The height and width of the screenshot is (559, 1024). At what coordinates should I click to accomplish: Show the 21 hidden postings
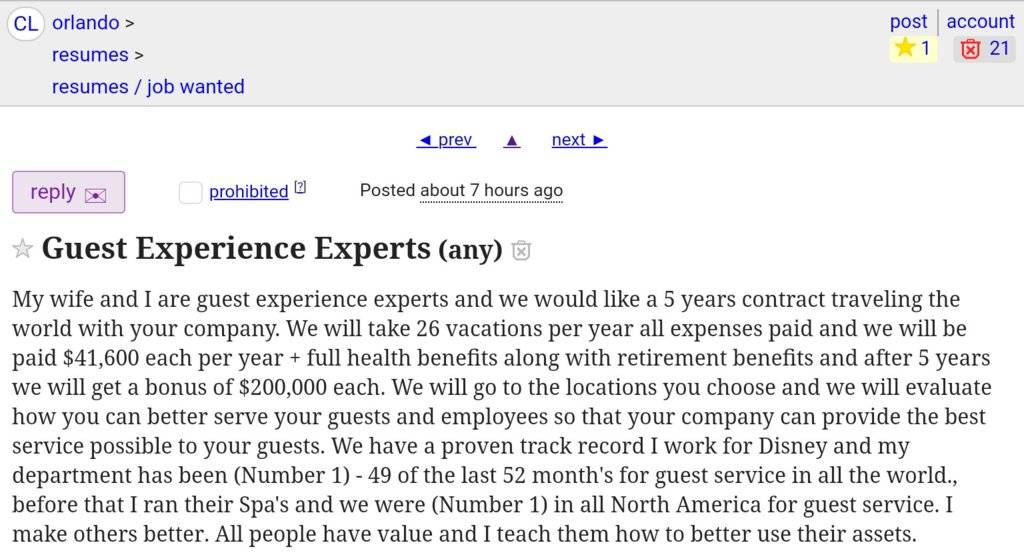984,48
